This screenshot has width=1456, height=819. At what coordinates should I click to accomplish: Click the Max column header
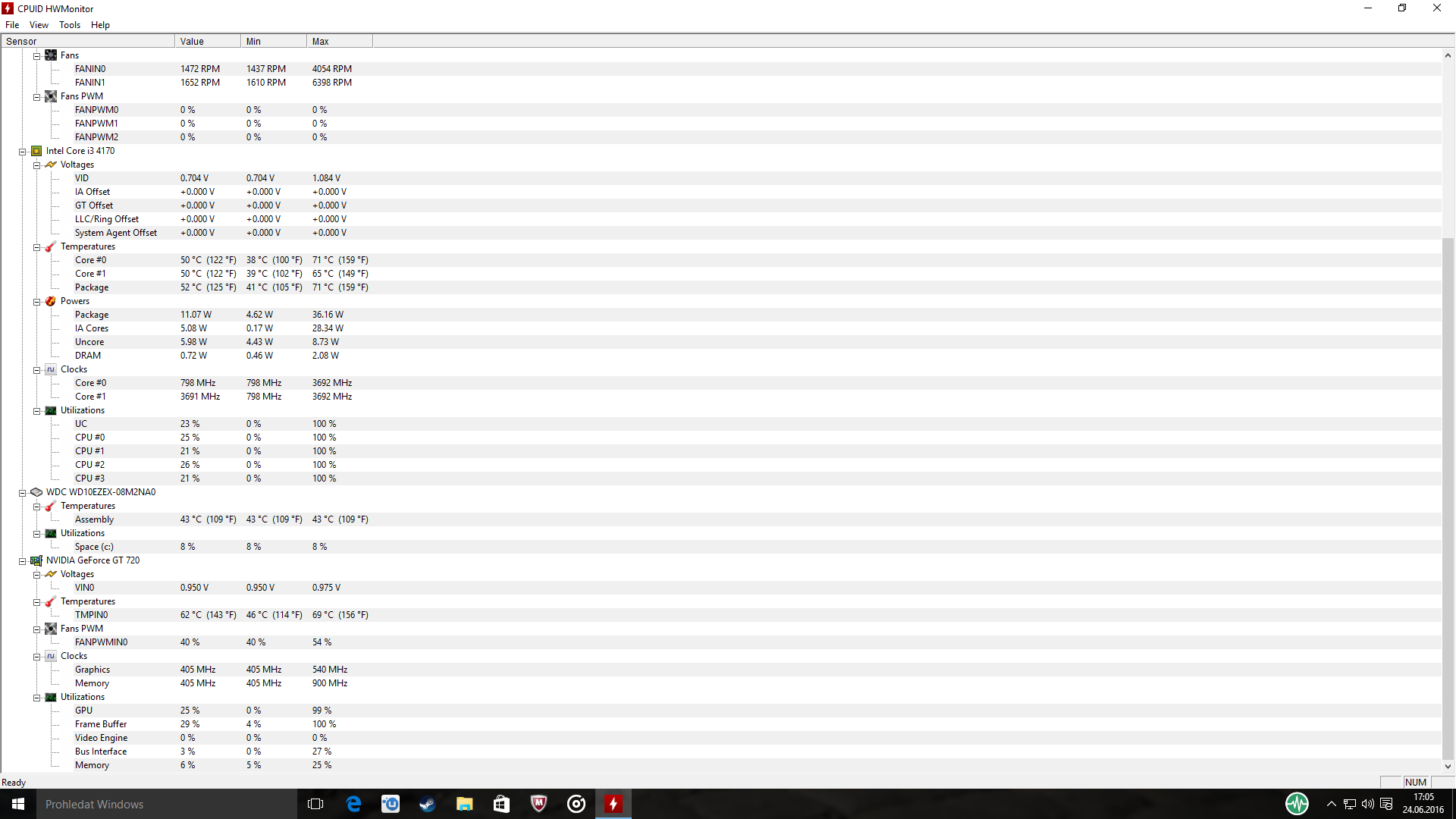point(340,42)
